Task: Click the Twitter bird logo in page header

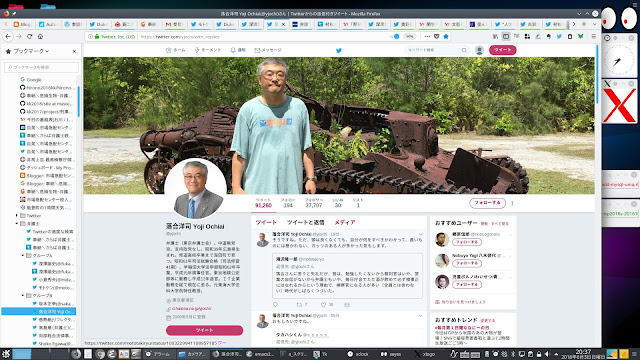Action: [x=338, y=50]
